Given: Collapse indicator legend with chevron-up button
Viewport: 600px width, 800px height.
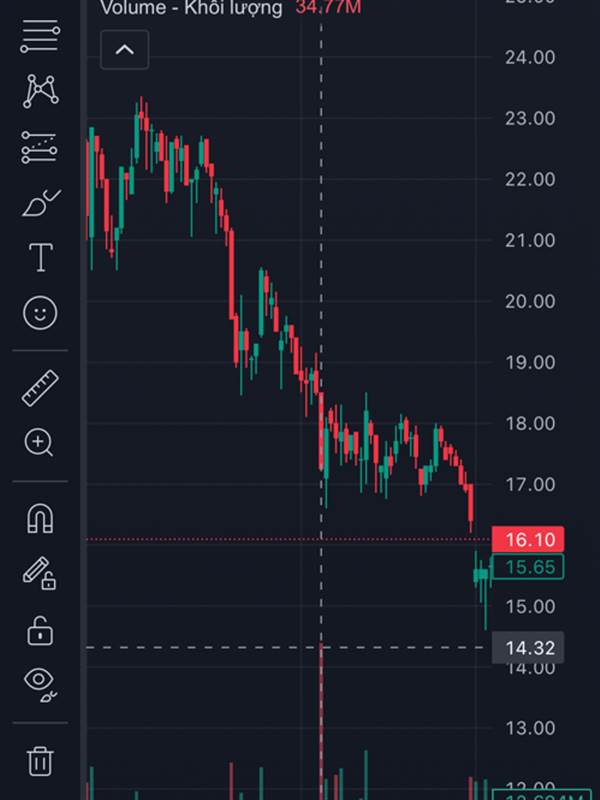Looking at the screenshot, I should point(124,49).
